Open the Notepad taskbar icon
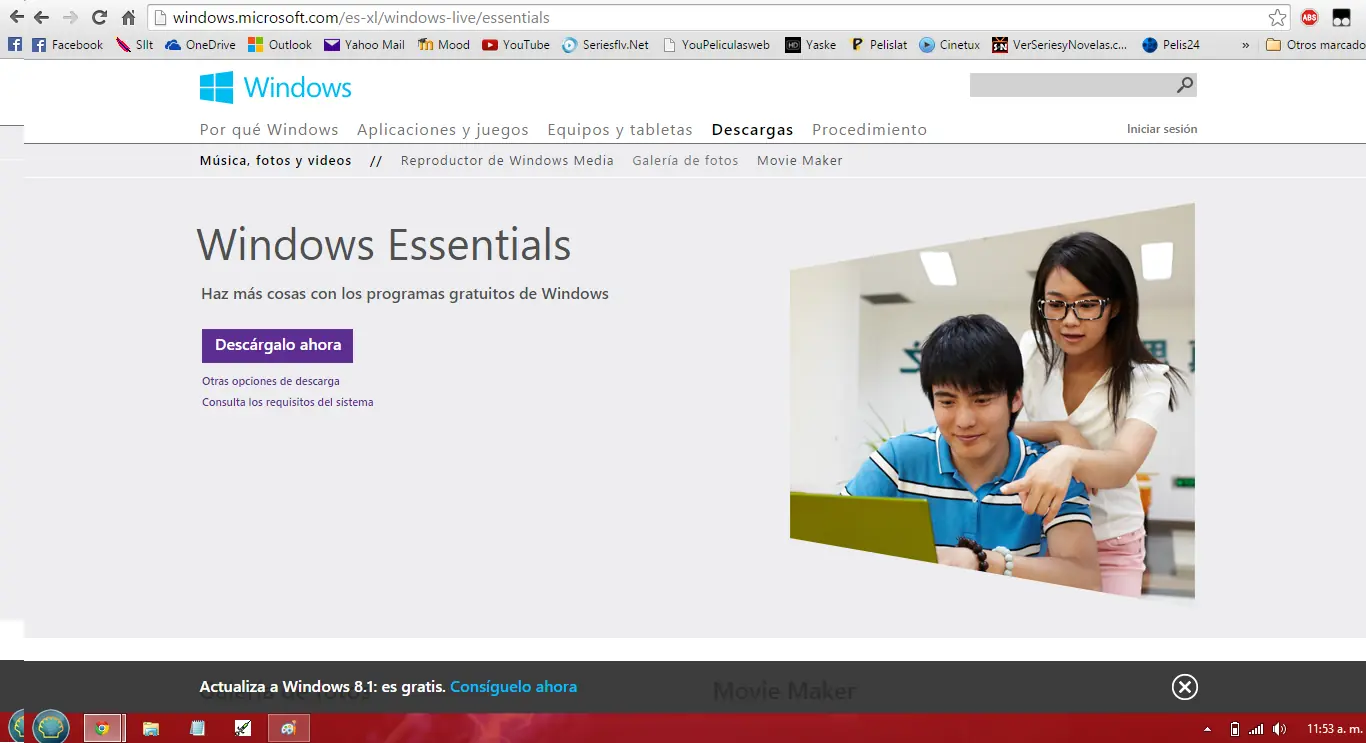The width and height of the screenshot is (1366, 743). (198, 728)
